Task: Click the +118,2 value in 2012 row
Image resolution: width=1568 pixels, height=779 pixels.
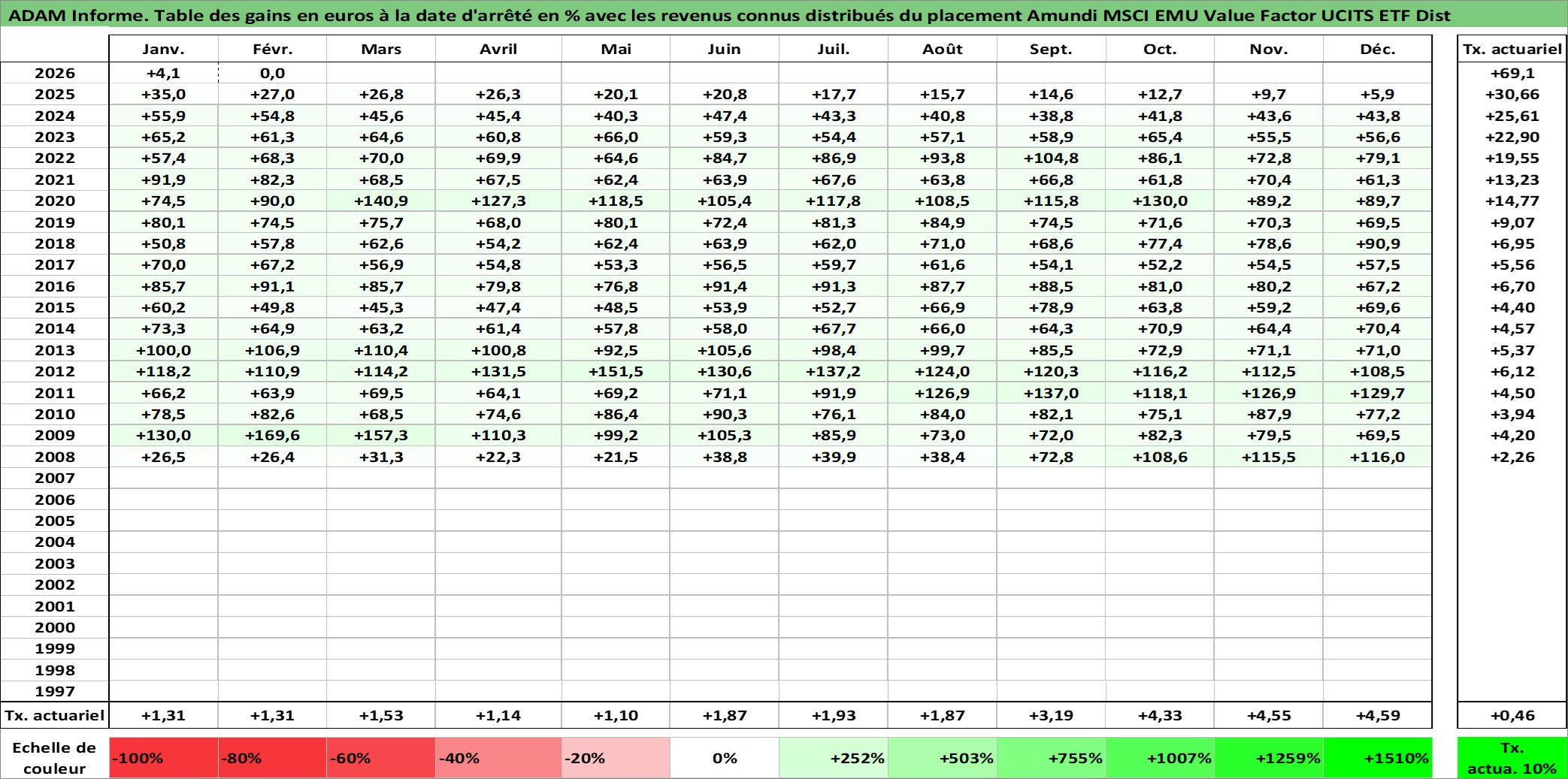Action: [x=163, y=371]
